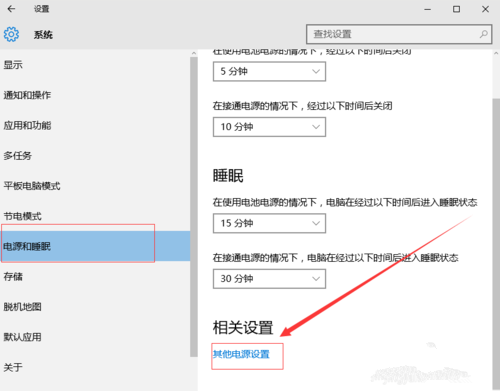Open 平板电脑模式 settings
The height and width of the screenshot is (391, 502).
(32, 186)
